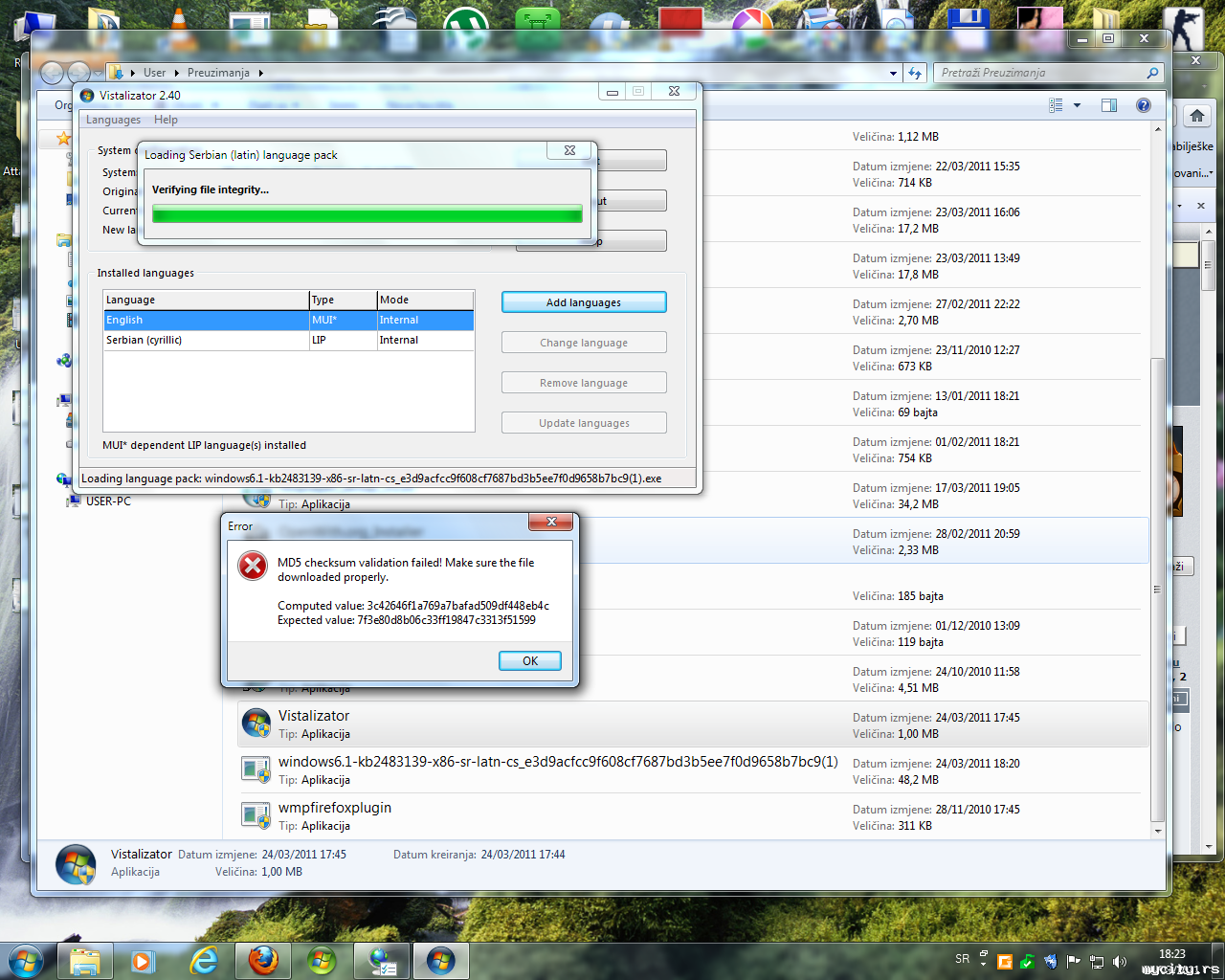1225x980 pixels.
Task: Click the search magnifier icon in Explorer
Action: coord(1152,73)
